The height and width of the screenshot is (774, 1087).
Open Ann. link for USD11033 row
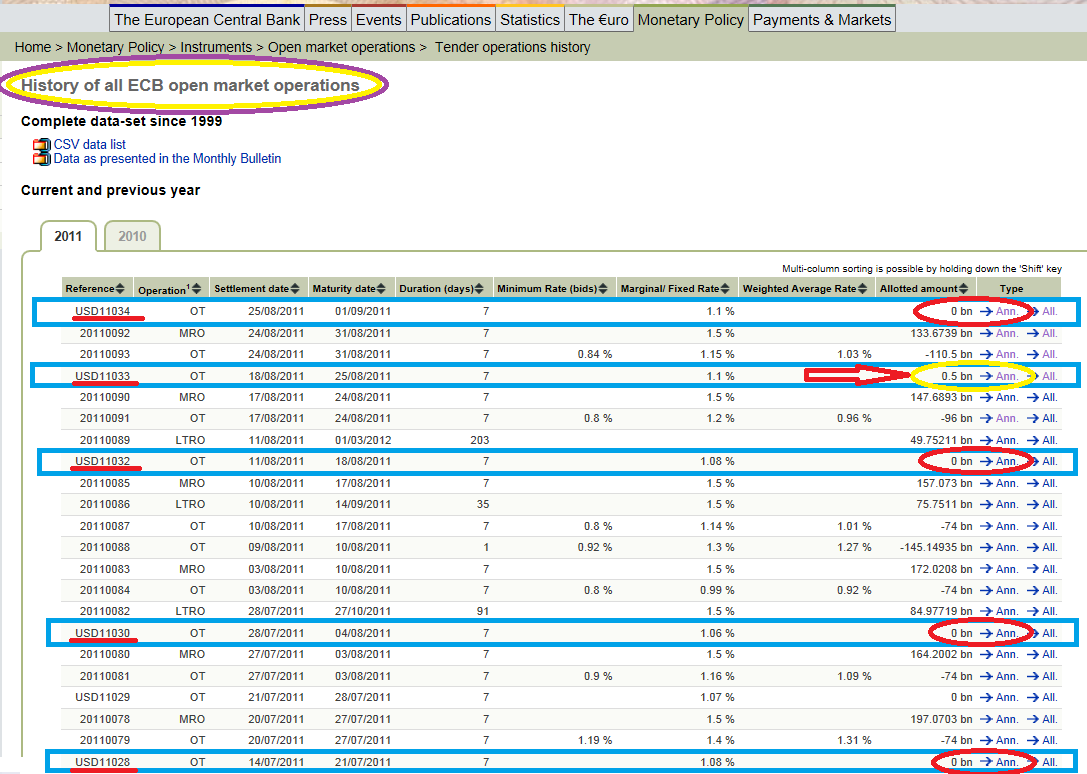pos(1000,376)
